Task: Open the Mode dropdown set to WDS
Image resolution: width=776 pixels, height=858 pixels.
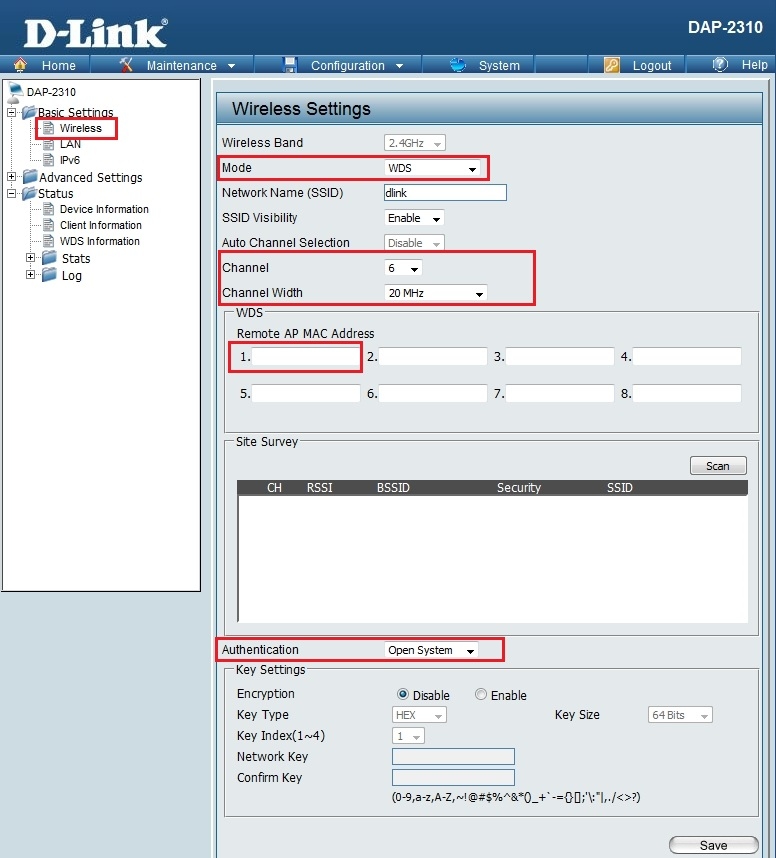Action: click(432, 169)
